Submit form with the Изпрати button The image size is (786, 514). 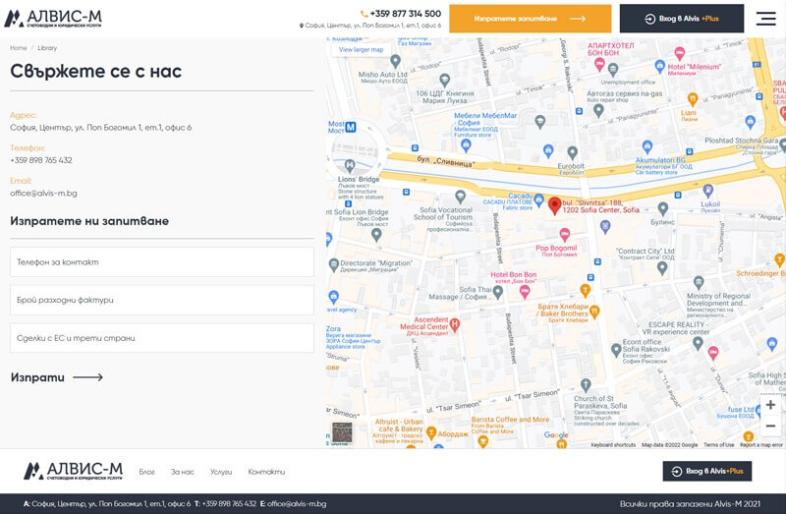(57, 377)
